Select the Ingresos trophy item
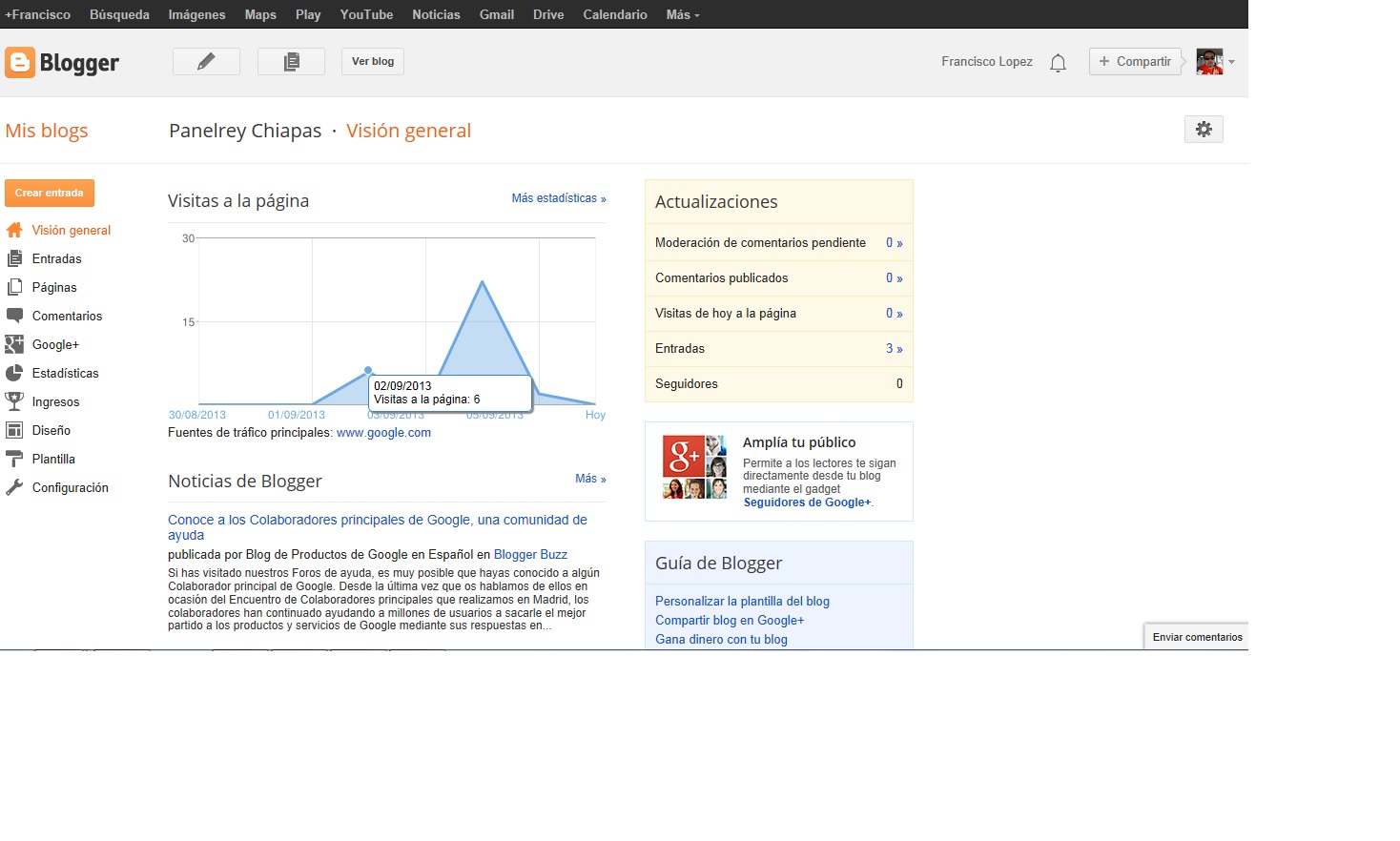 tap(55, 401)
